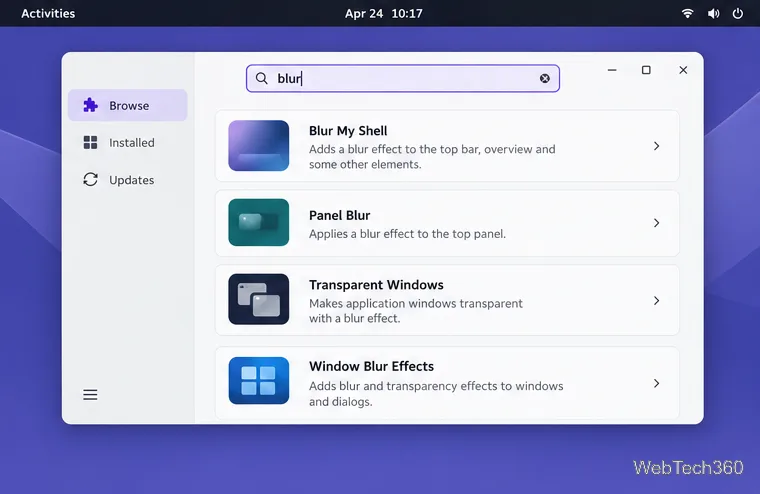Open the hamburger main menu
Viewport: 760px width, 494px height.
(90, 395)
